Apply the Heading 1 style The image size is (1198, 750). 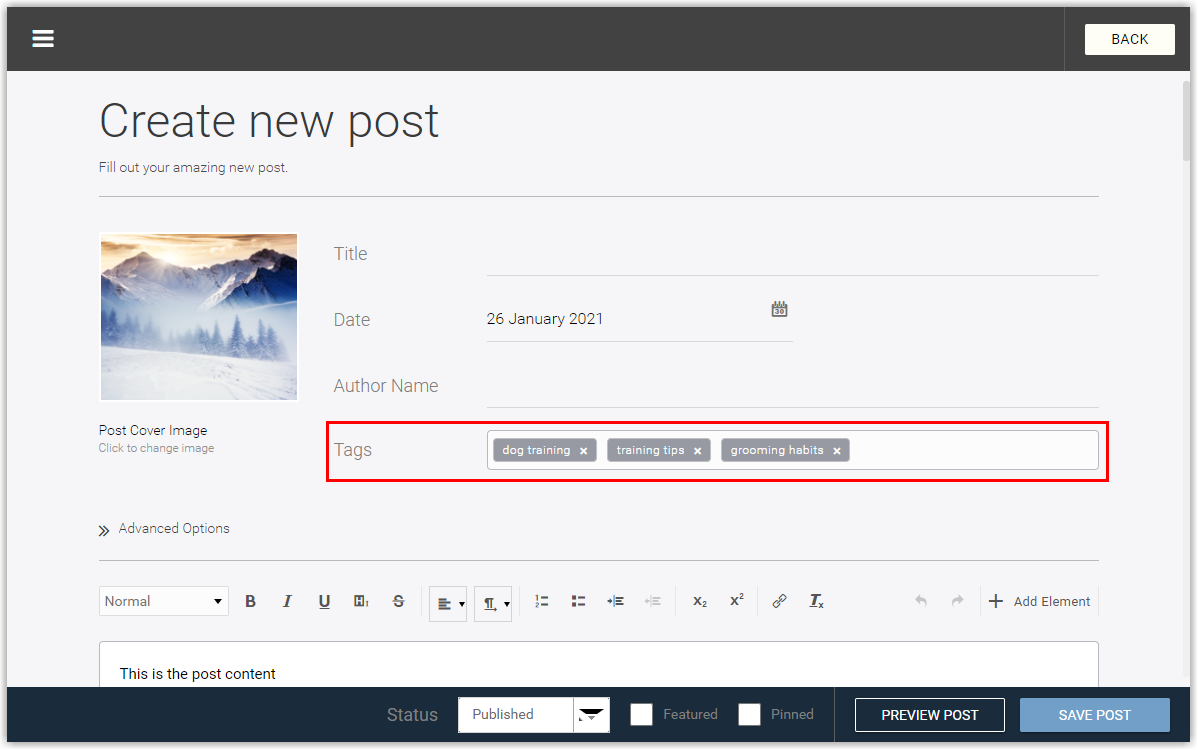pyautogui.click(x=360, y=600)
